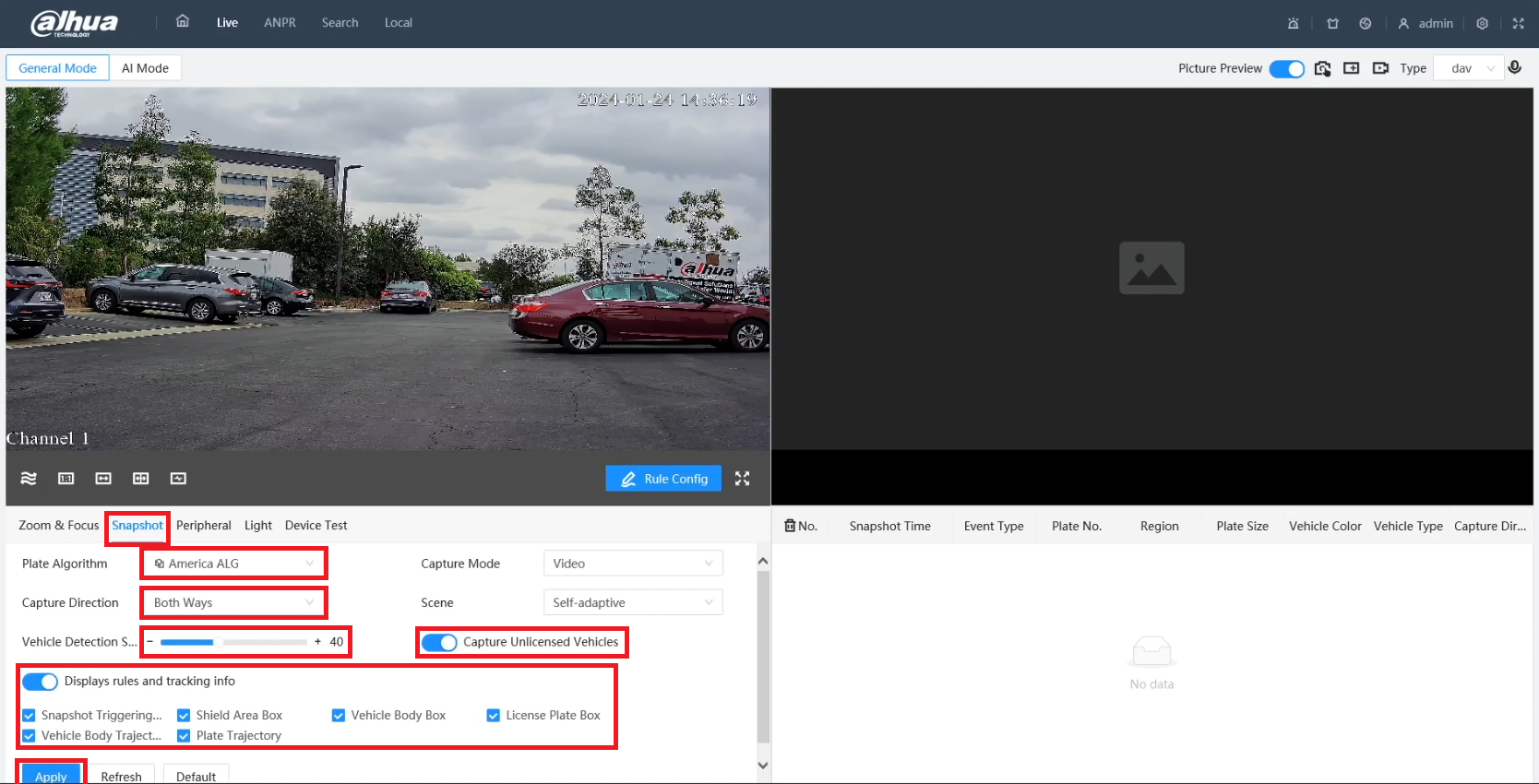Uncheck the Shield Area Box checkbox
The image size is (1539, 784).
(184, 715)
